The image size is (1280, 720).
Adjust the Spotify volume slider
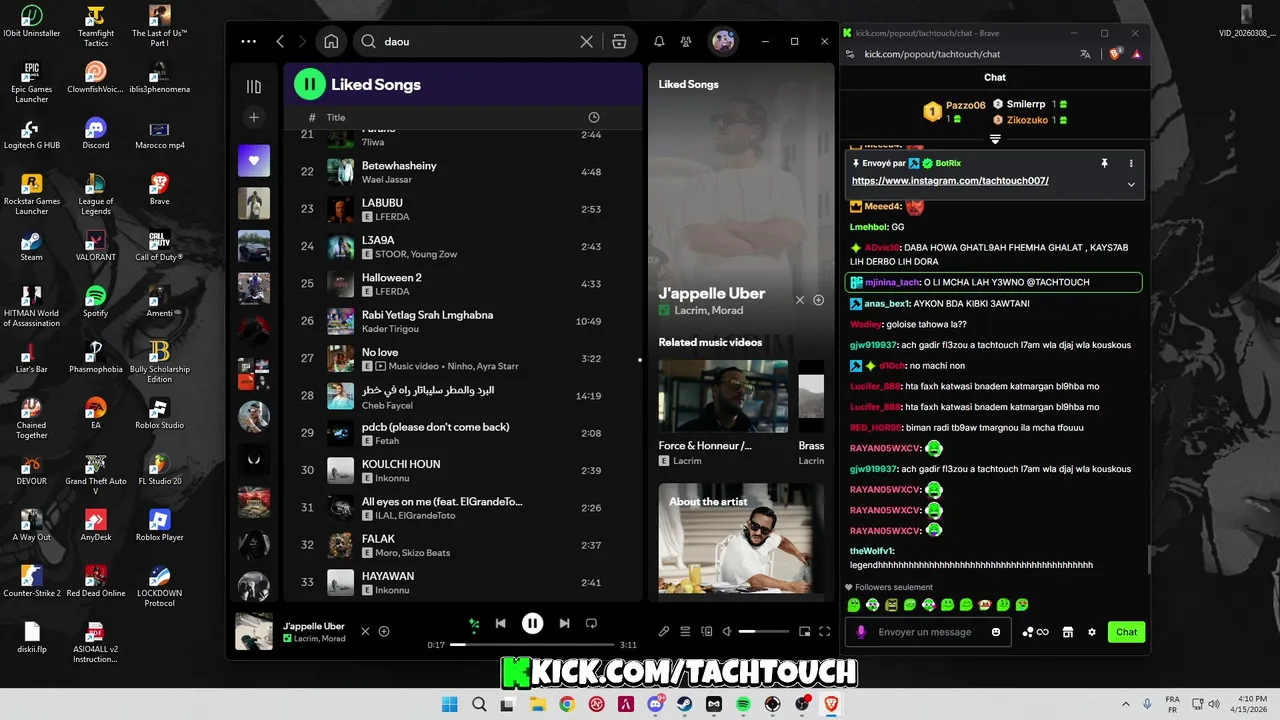click(x=763, y=631)
